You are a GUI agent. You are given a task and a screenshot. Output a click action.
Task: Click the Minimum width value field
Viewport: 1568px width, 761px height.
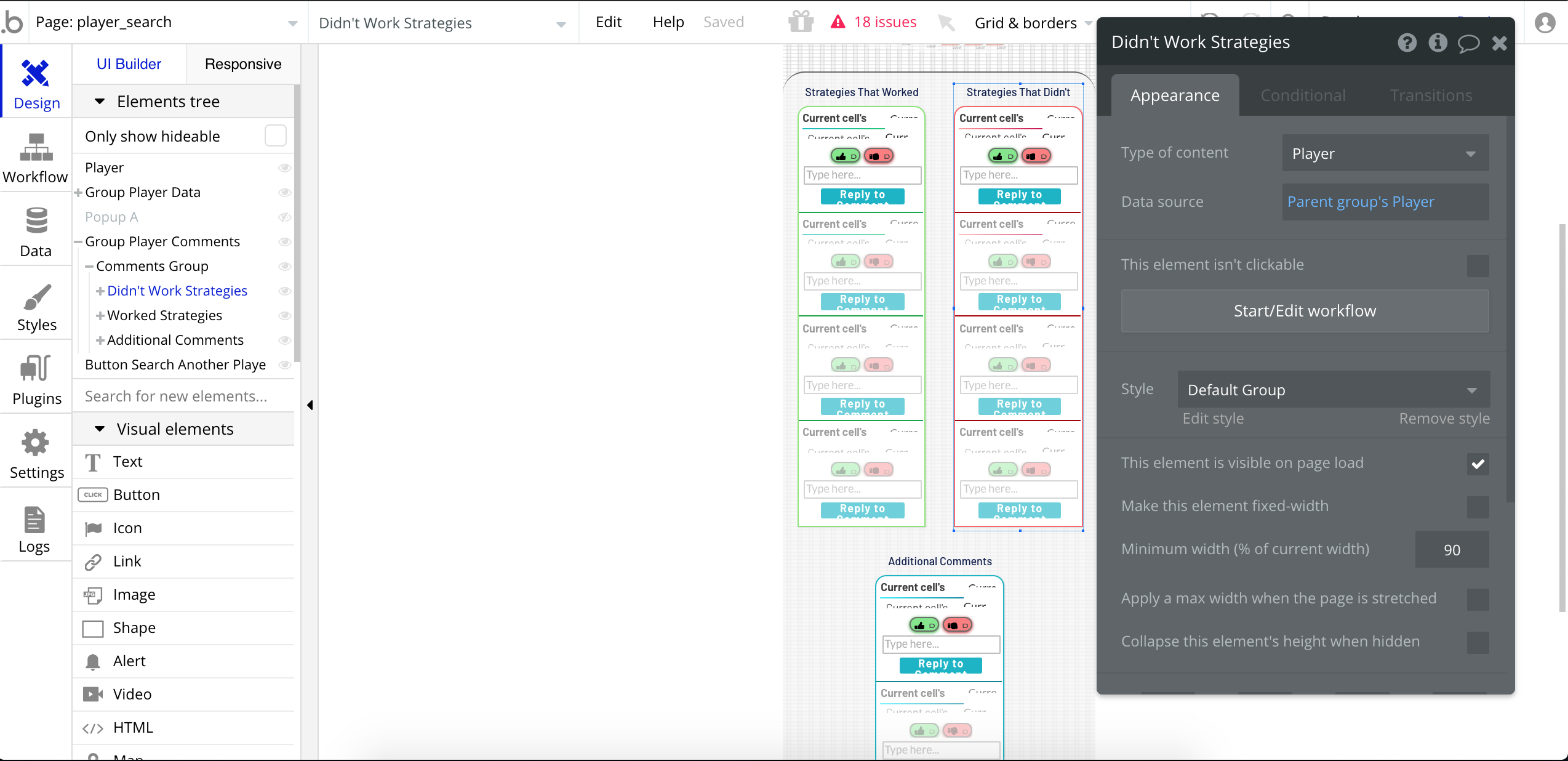(1451, 550)
